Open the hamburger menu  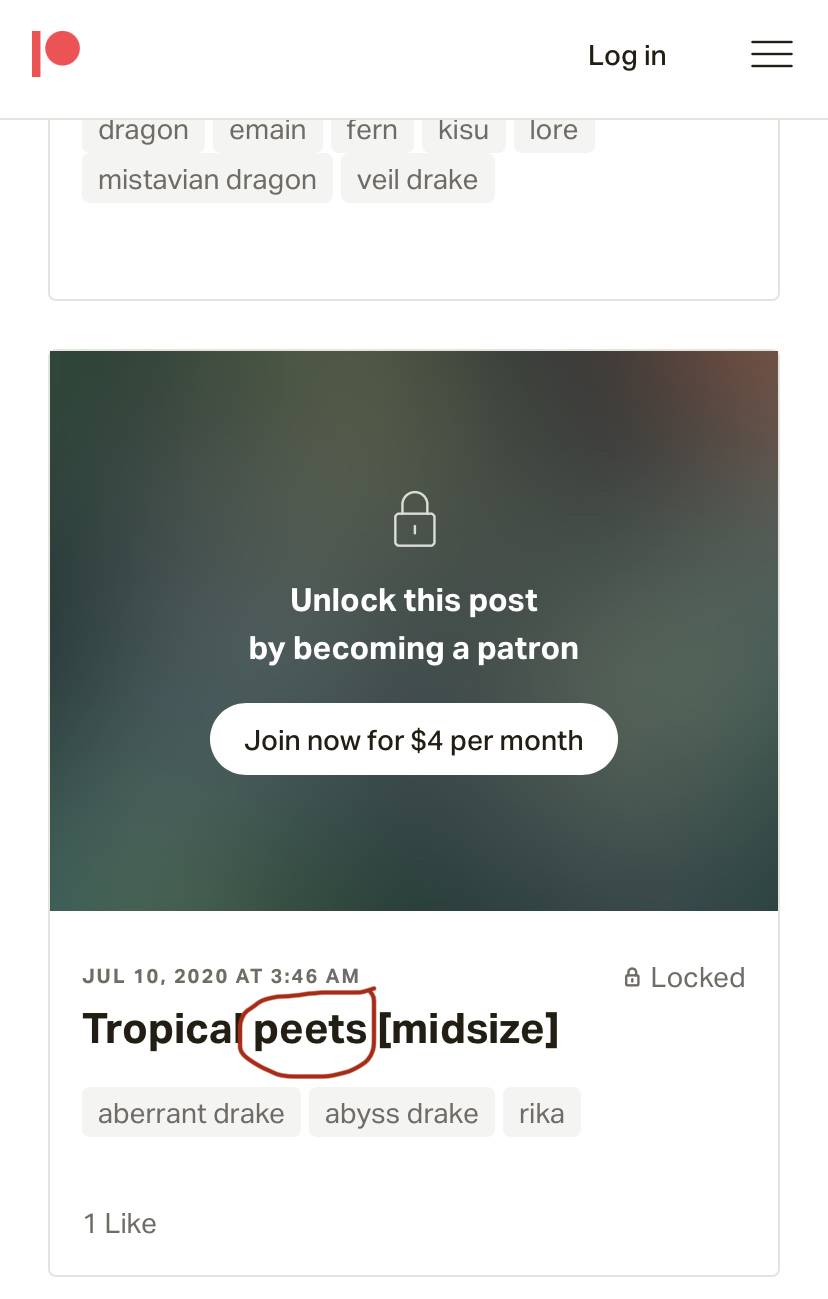pyautogui.click(x=772, y=54)
